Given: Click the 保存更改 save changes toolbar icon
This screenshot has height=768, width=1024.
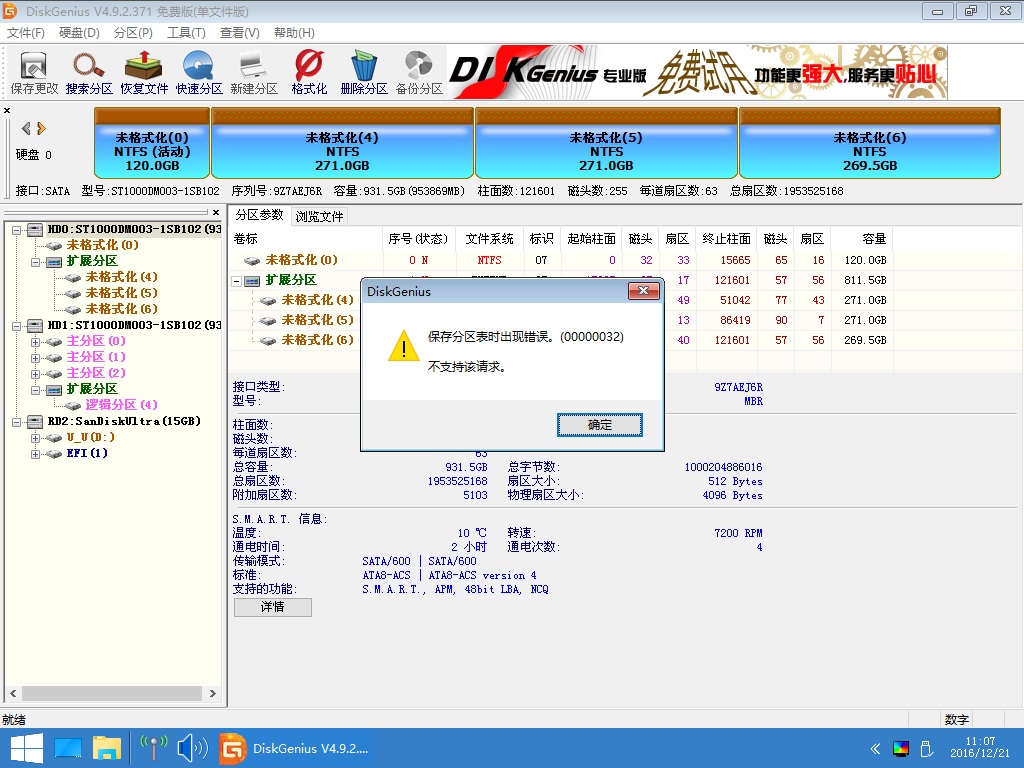Looking at the screenshot, I should [34, 72].
